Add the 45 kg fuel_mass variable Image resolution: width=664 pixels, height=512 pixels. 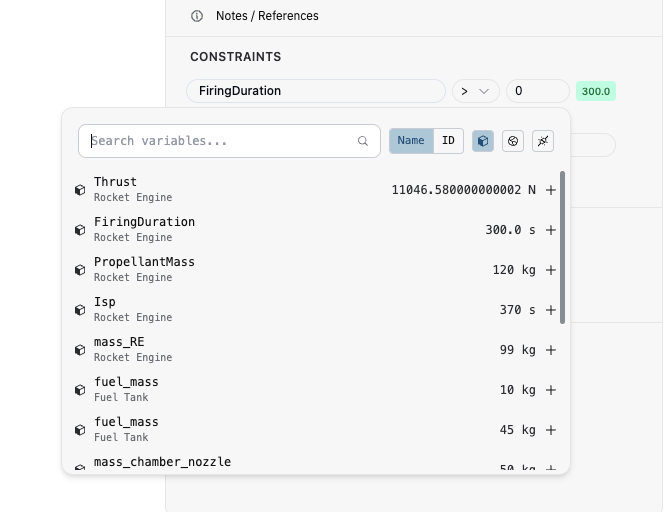click(551, 430)
